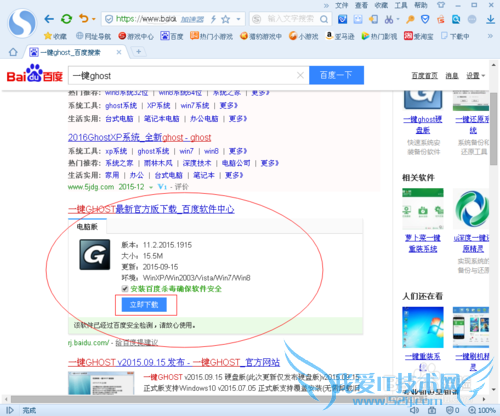This screenshot has width=500, height=416.
Task: Click the accelerator lightning icon
Action: pyautogui.click(x=213, y=19)
